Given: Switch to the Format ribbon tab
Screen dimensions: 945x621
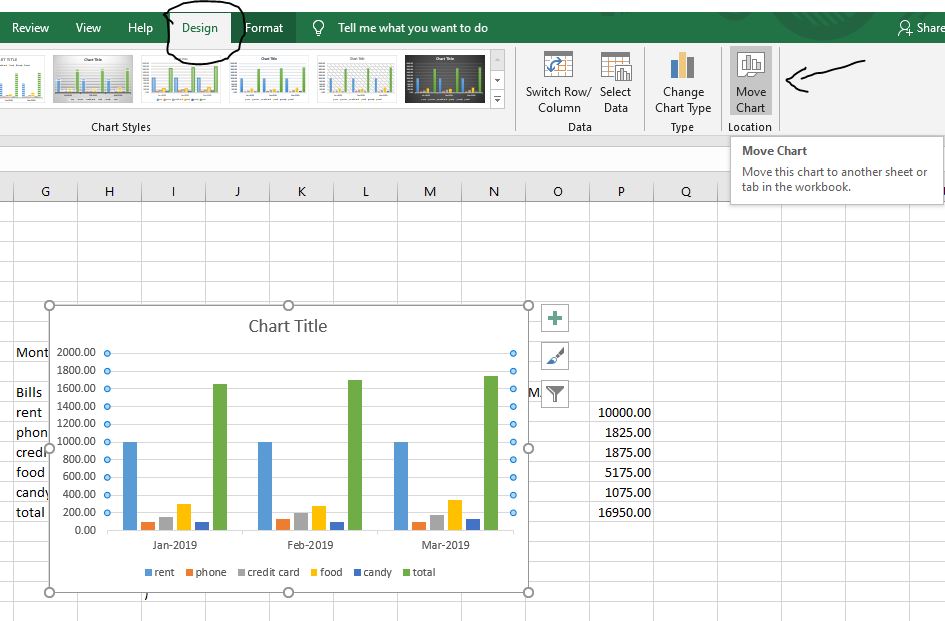Looking at the screenshot, I should [262, 27].
